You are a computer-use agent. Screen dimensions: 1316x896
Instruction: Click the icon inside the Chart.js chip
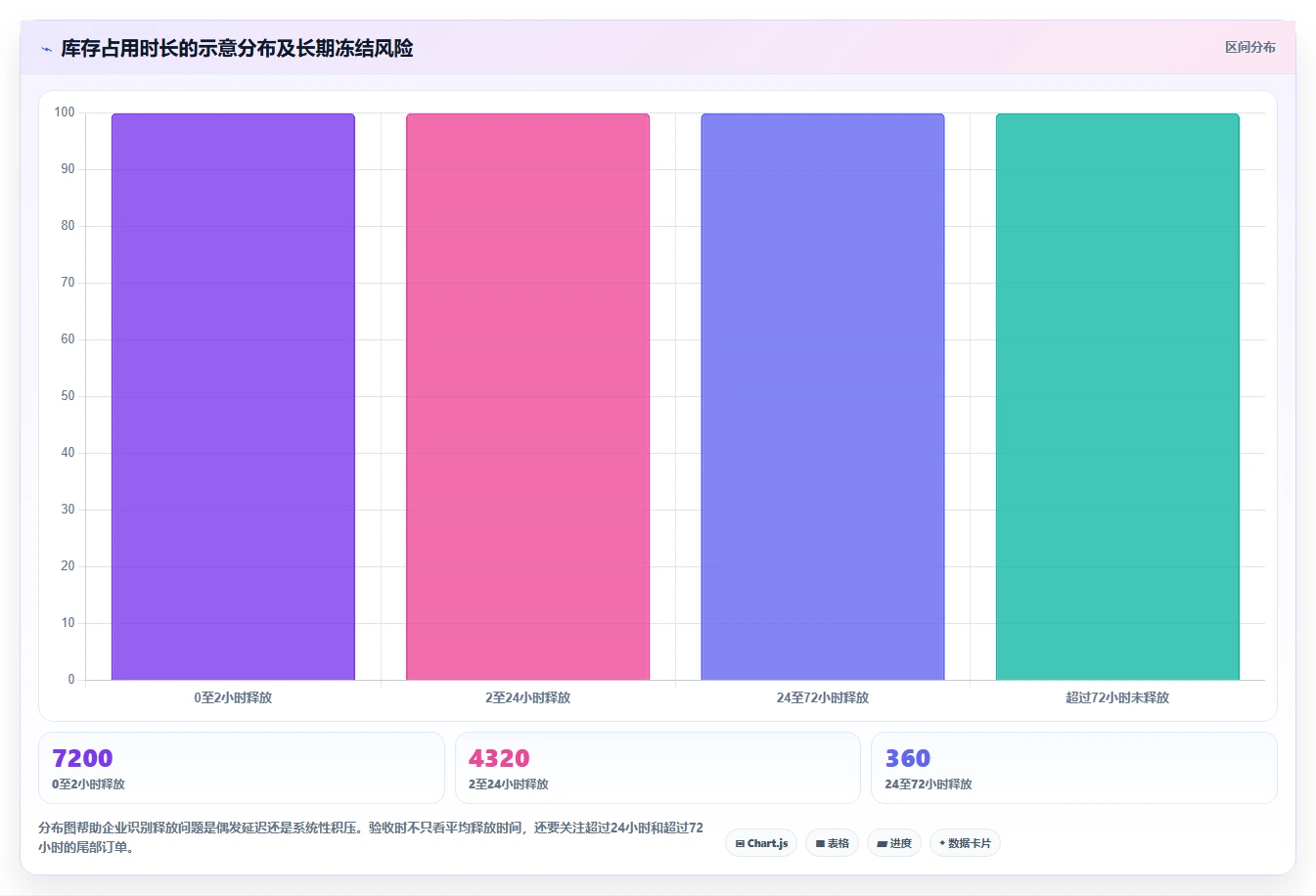[x=740, y=843]
